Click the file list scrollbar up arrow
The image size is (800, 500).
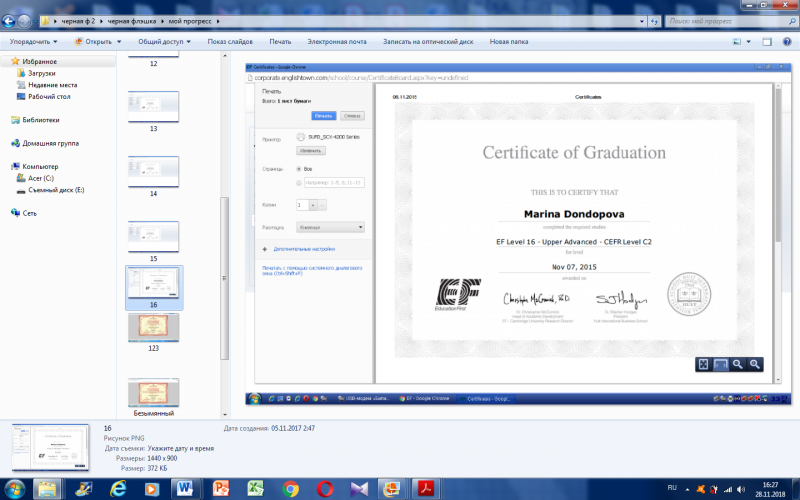(224, 56)
